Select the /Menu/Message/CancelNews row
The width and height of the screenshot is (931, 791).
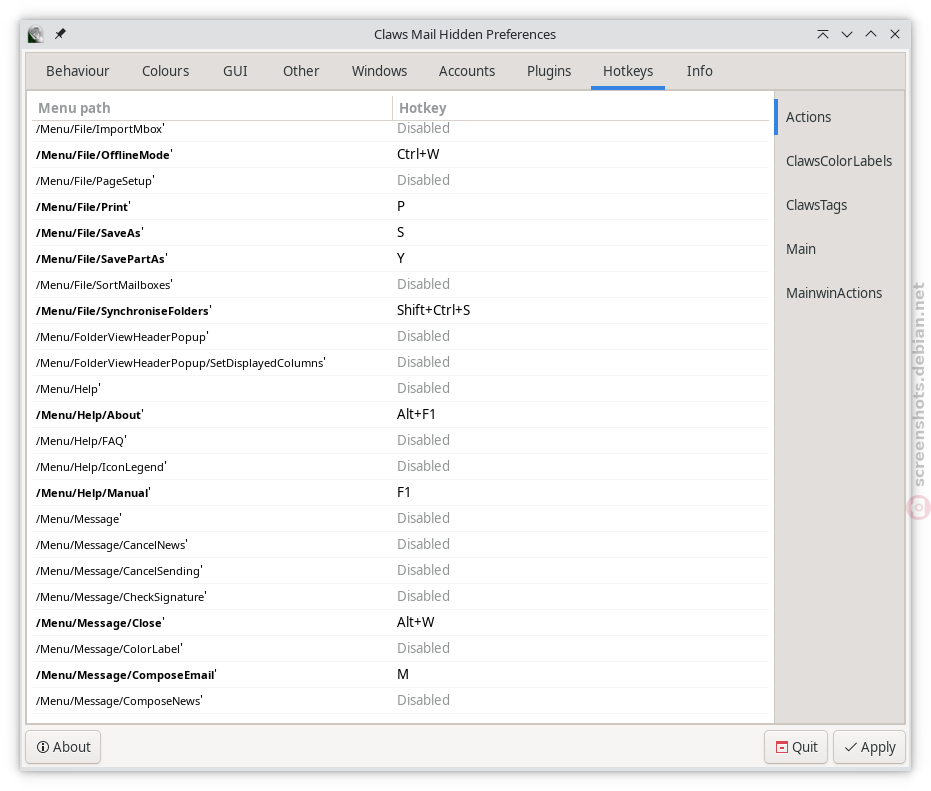[401, 545]
